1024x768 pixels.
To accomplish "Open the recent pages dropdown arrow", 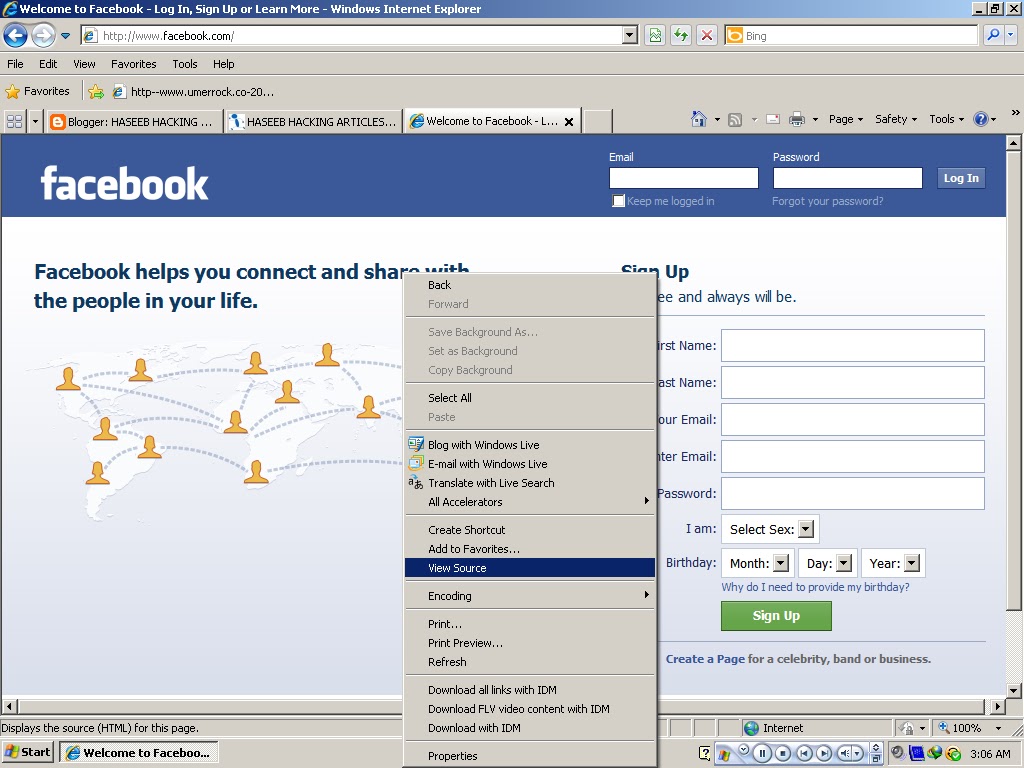I will (65, 36).
